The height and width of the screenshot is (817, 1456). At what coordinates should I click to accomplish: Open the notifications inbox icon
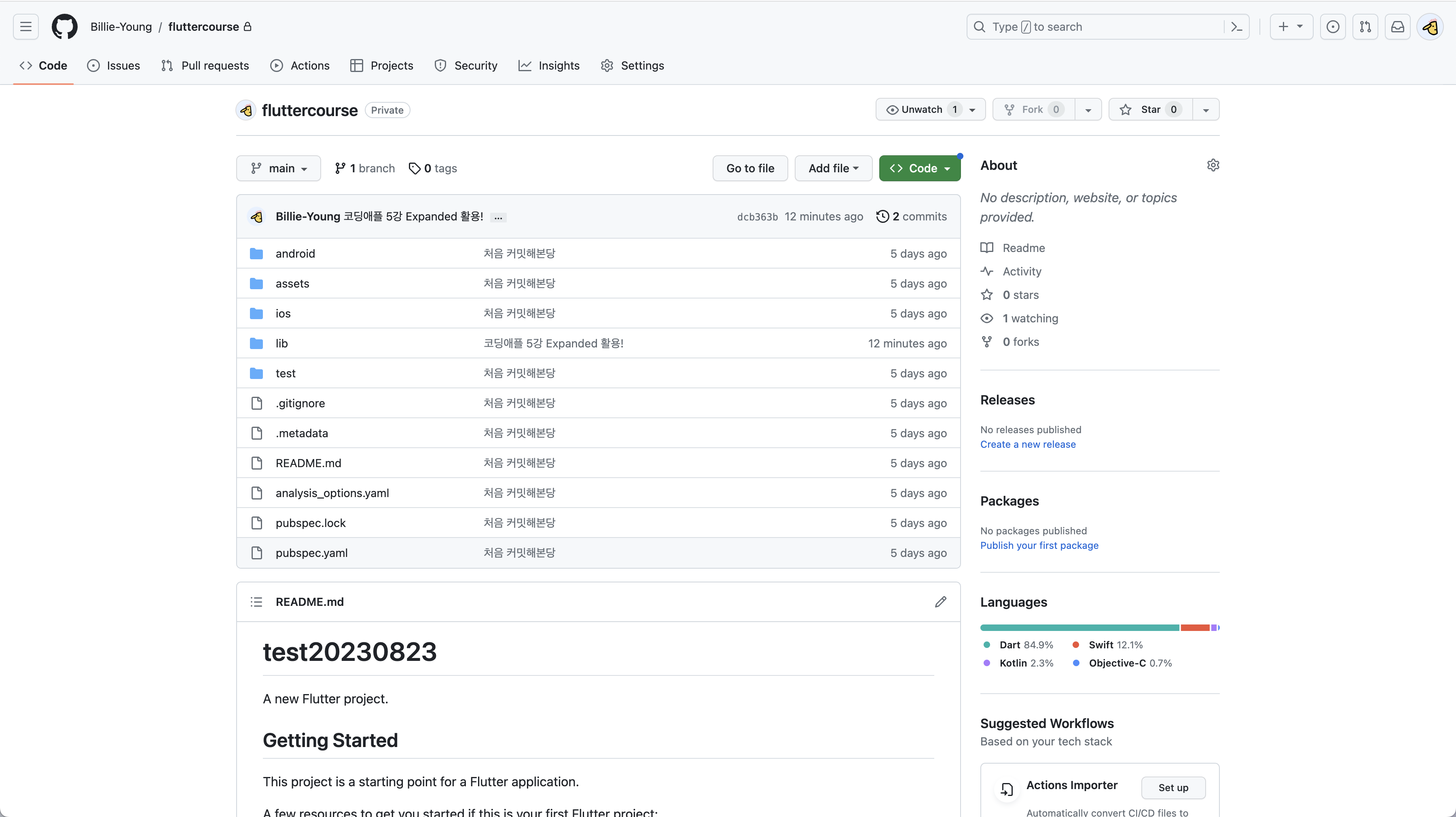[x=1398, y=27]
